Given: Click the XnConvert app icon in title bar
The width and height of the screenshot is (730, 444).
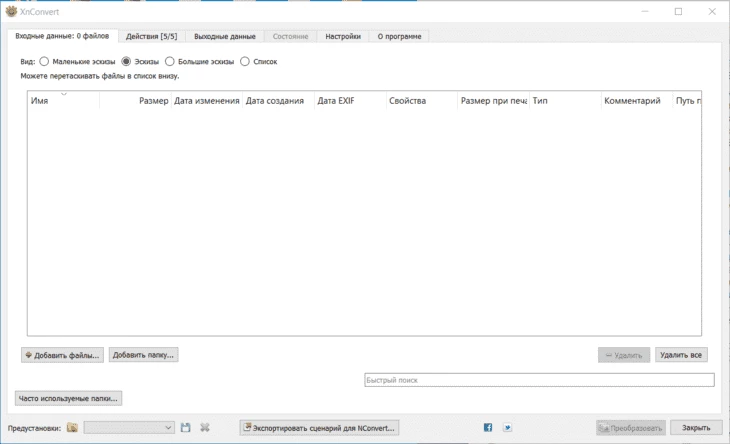Looking at the screenshot, I should coord(11,11).
